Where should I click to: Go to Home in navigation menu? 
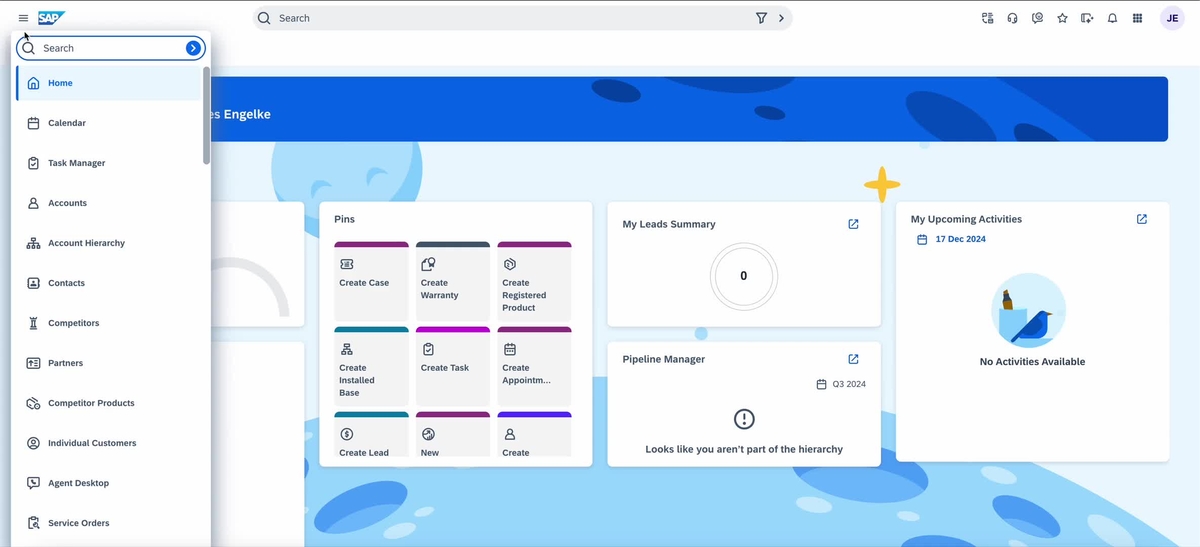[x=108, y=83]
